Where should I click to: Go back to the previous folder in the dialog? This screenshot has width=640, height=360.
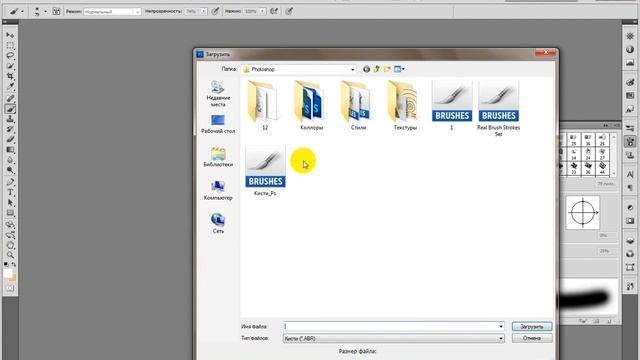pyautogui.click(x=367, y=69)
